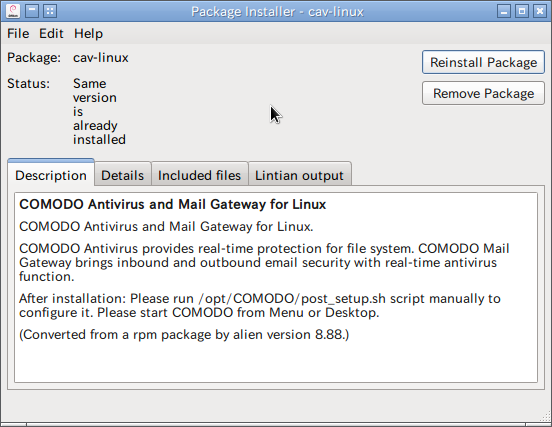The width and height of the screenshot is (552, 427).
Task: Minimize the Package Installer window
Action: [504, 11]
